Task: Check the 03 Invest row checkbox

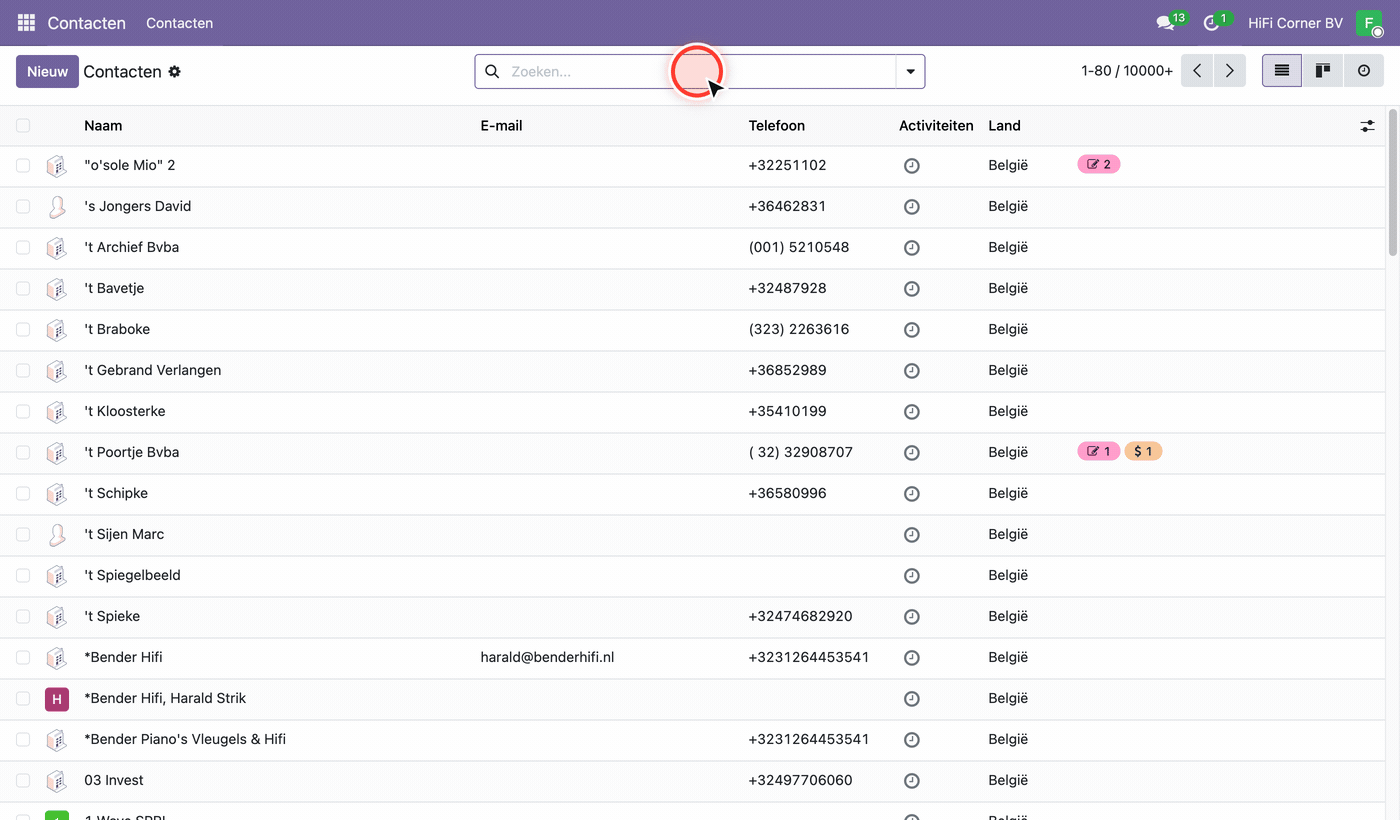Action: tap(23, 780)
